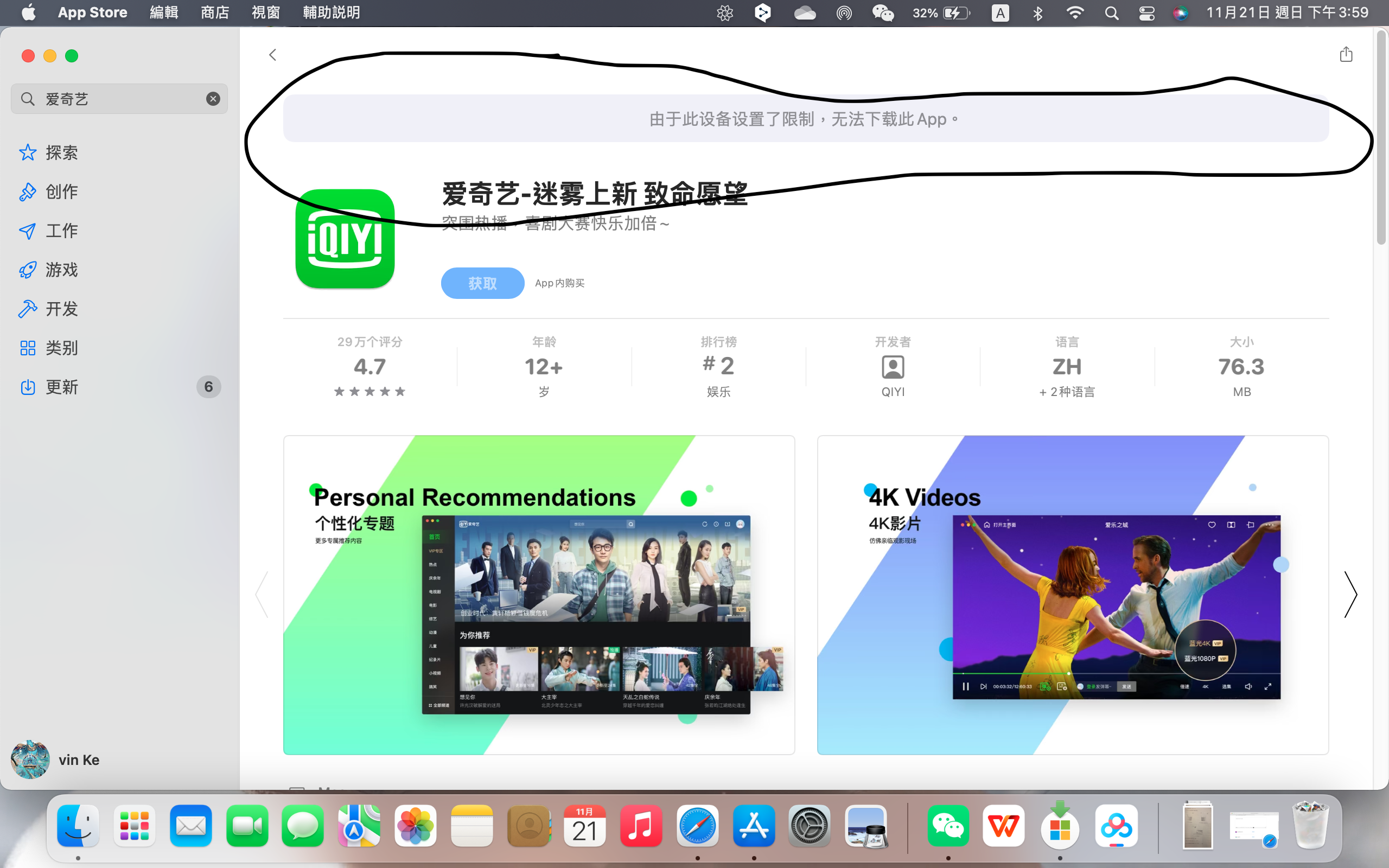
Task: Clear the search field with the X icon
Action: point(213,99)
